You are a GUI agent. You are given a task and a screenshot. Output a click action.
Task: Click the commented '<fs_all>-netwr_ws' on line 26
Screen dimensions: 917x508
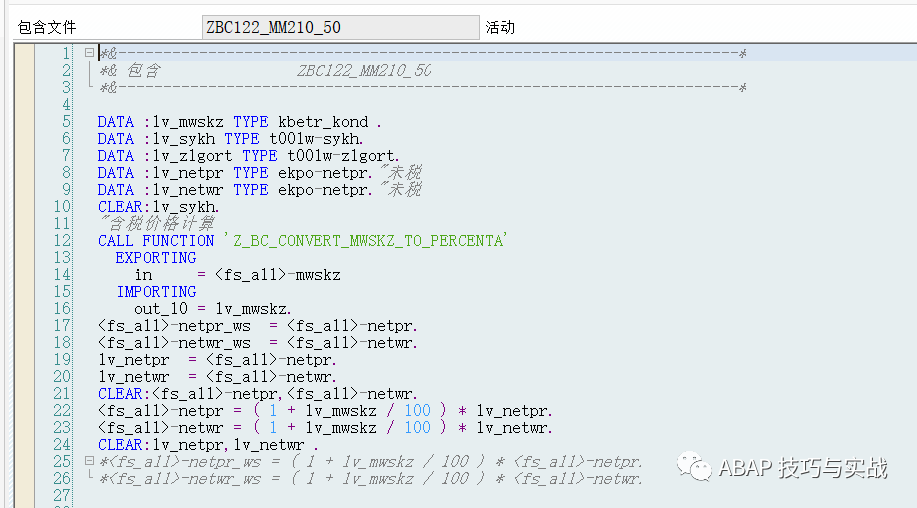click(x=185, y=478)
